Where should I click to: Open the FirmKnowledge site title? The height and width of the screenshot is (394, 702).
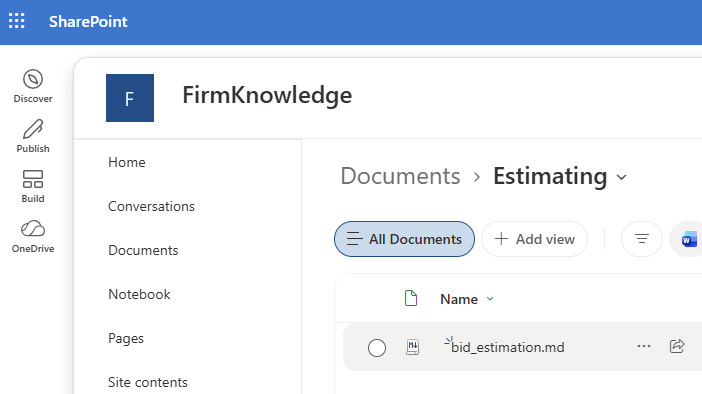(x=267, y=95)
